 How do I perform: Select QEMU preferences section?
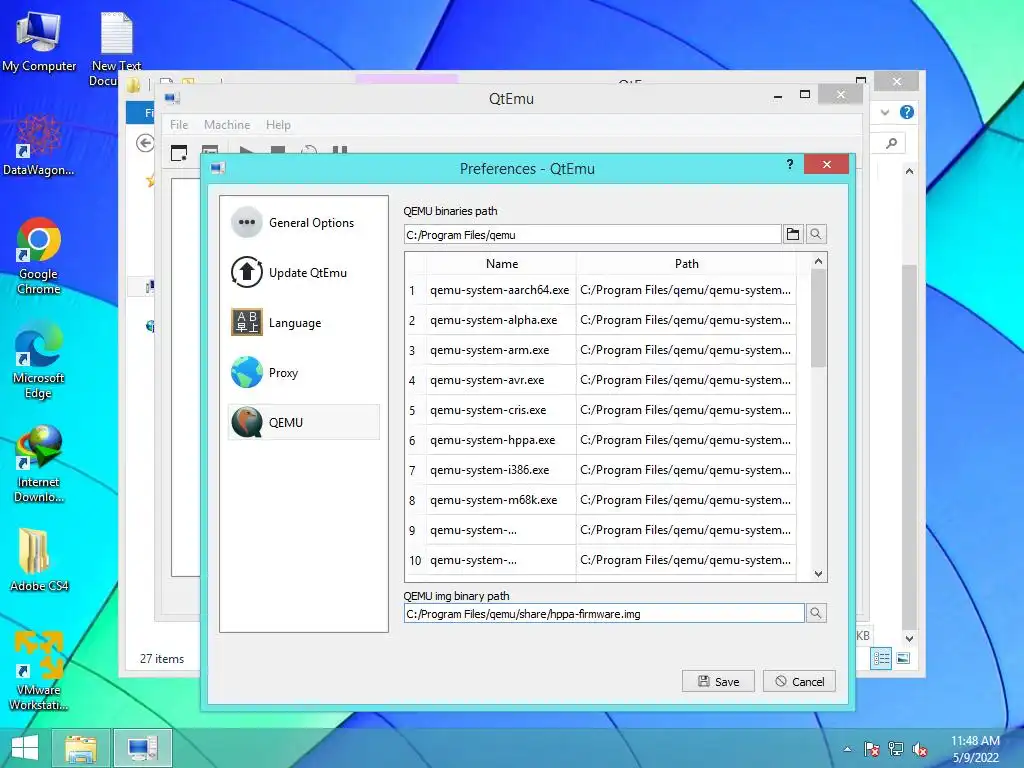point(304,423)
